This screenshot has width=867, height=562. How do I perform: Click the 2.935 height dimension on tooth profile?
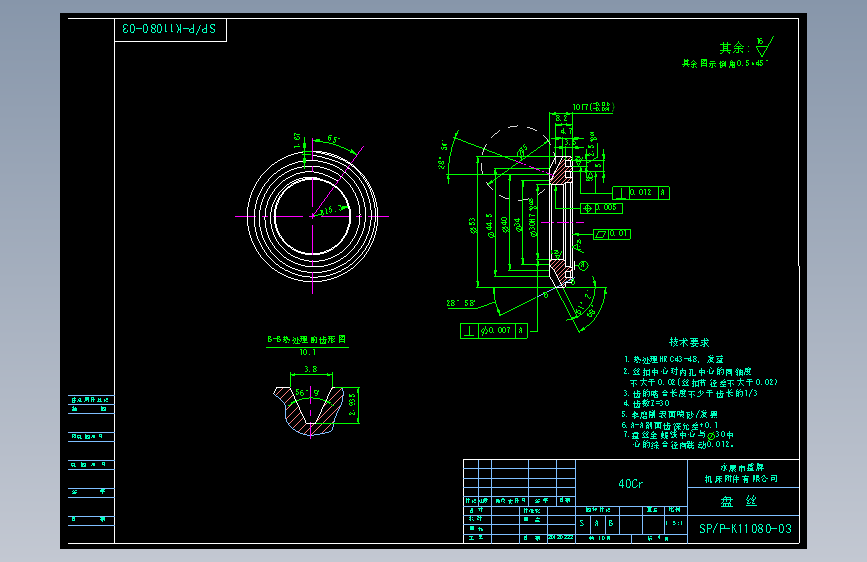click(x=352, y=405)
